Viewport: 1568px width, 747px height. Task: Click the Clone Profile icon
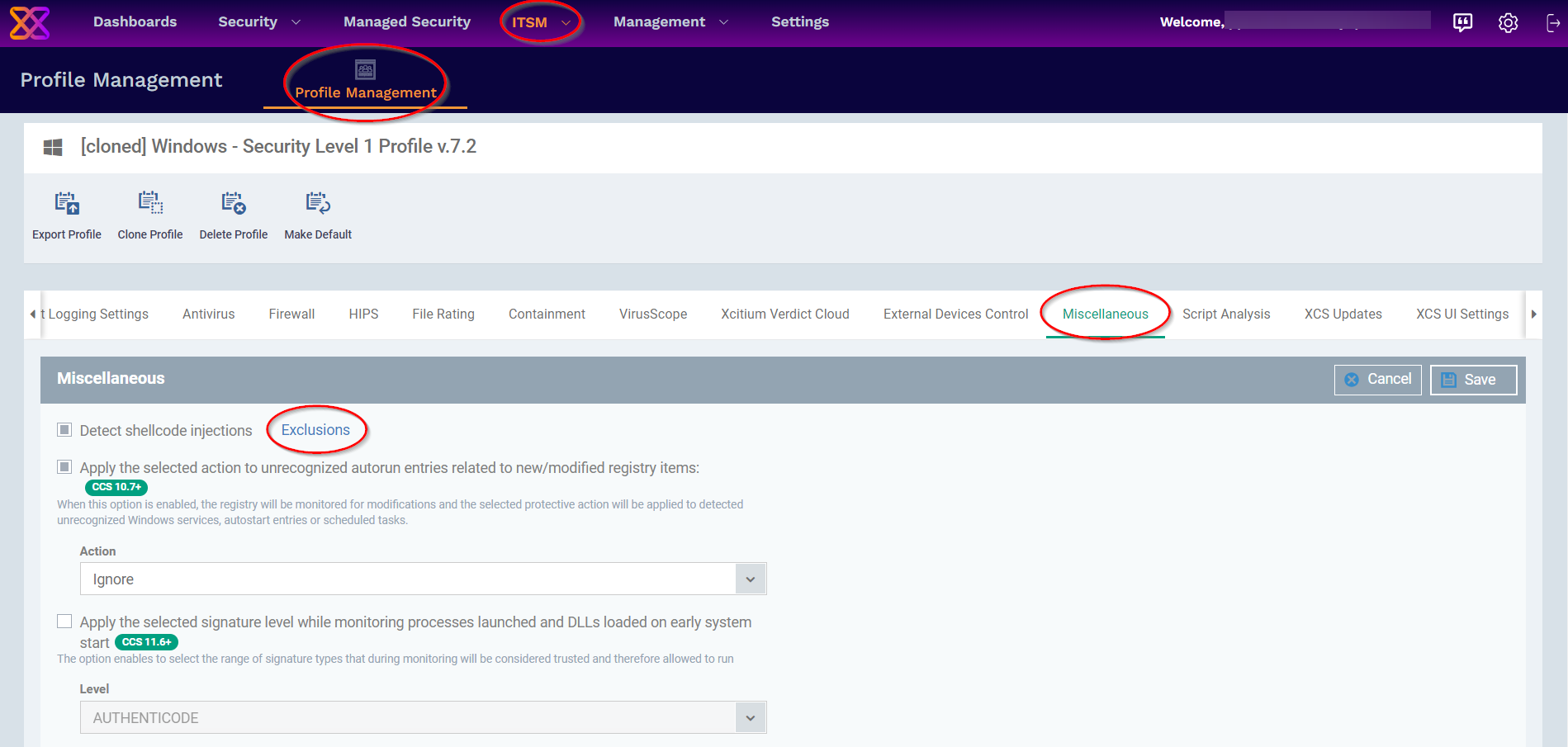150,203
